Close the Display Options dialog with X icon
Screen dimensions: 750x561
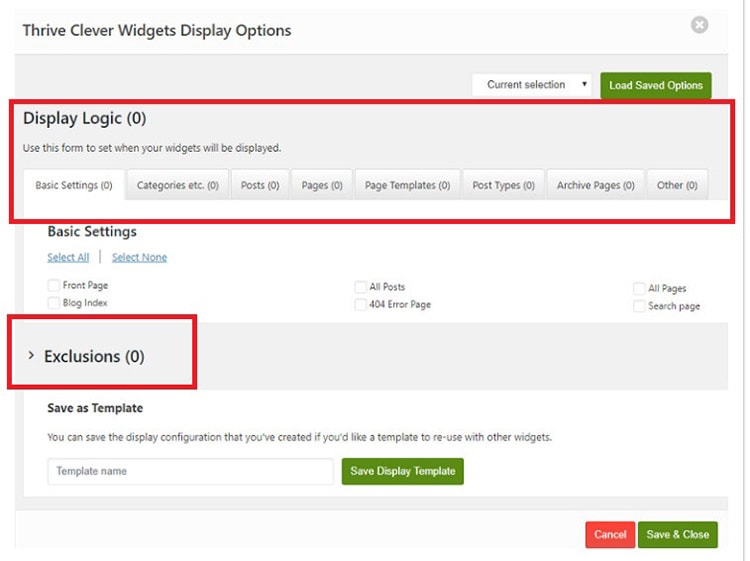click(699, 25)
